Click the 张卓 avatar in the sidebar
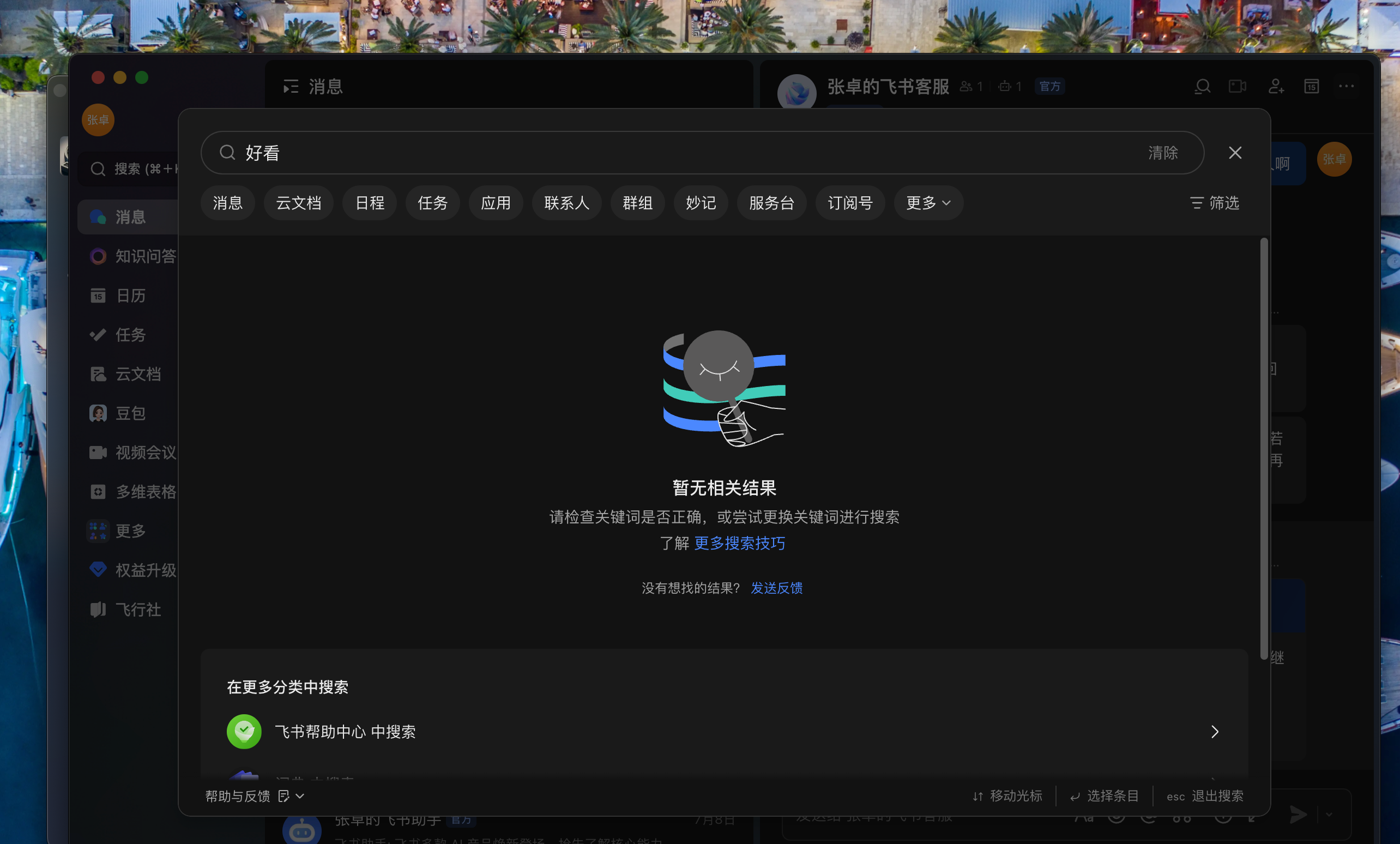This screenshot has height=844, width=1400. click(98, 120)
